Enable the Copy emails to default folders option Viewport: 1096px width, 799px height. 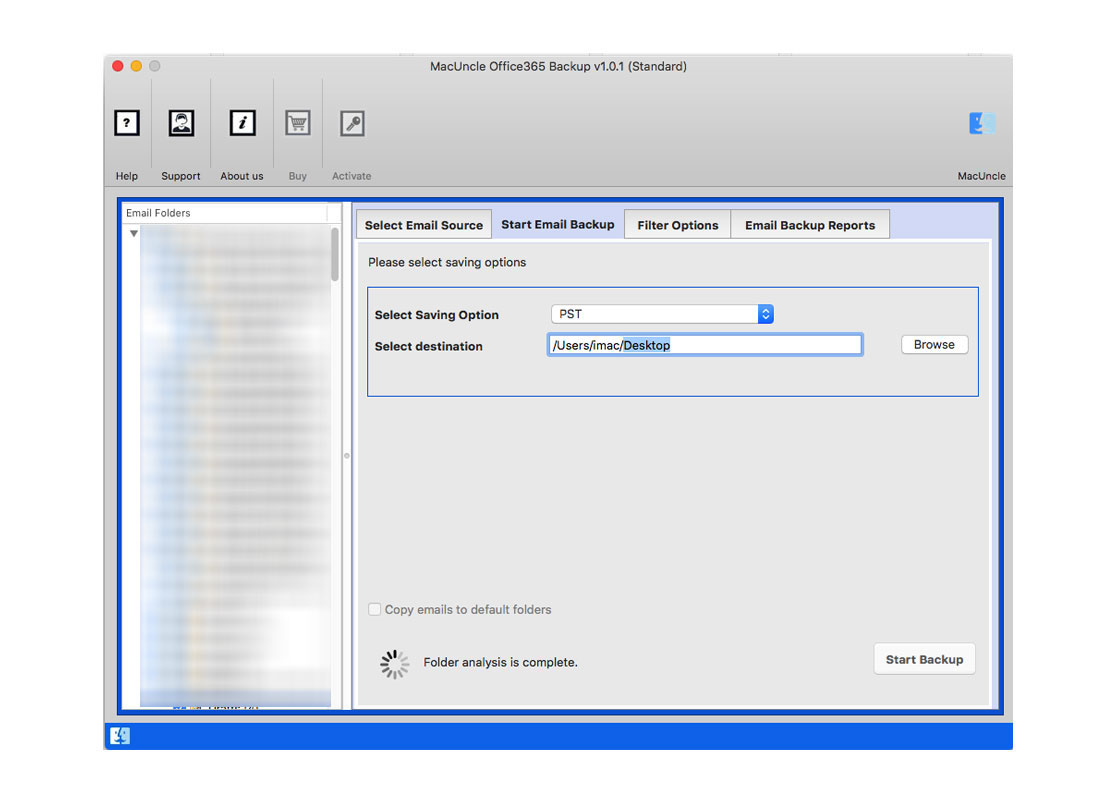375,609
